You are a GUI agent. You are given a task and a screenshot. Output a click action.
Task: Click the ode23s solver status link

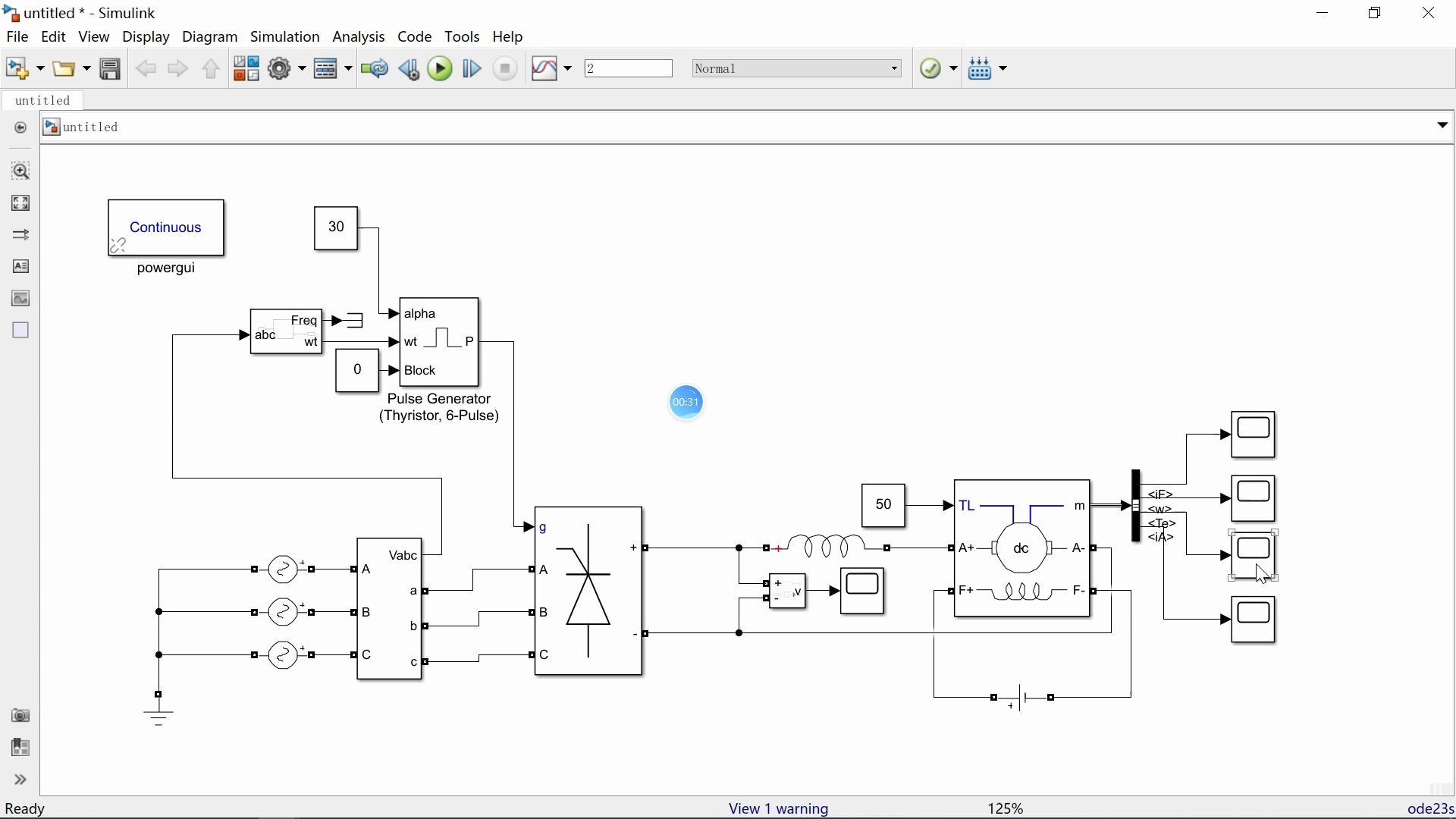[1429, 809]
